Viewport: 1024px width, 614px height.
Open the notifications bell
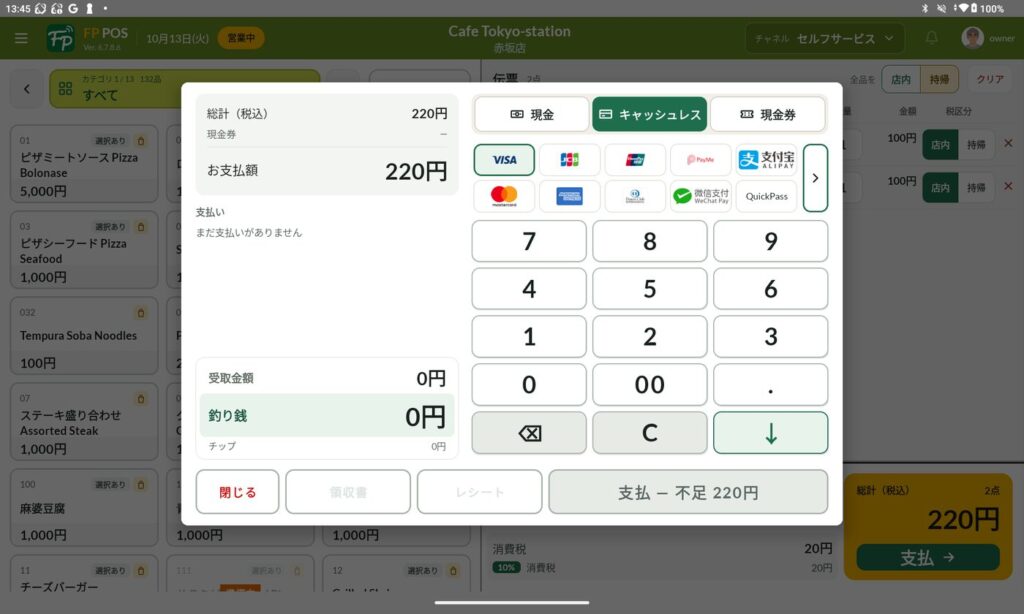[x=932, y=38]
